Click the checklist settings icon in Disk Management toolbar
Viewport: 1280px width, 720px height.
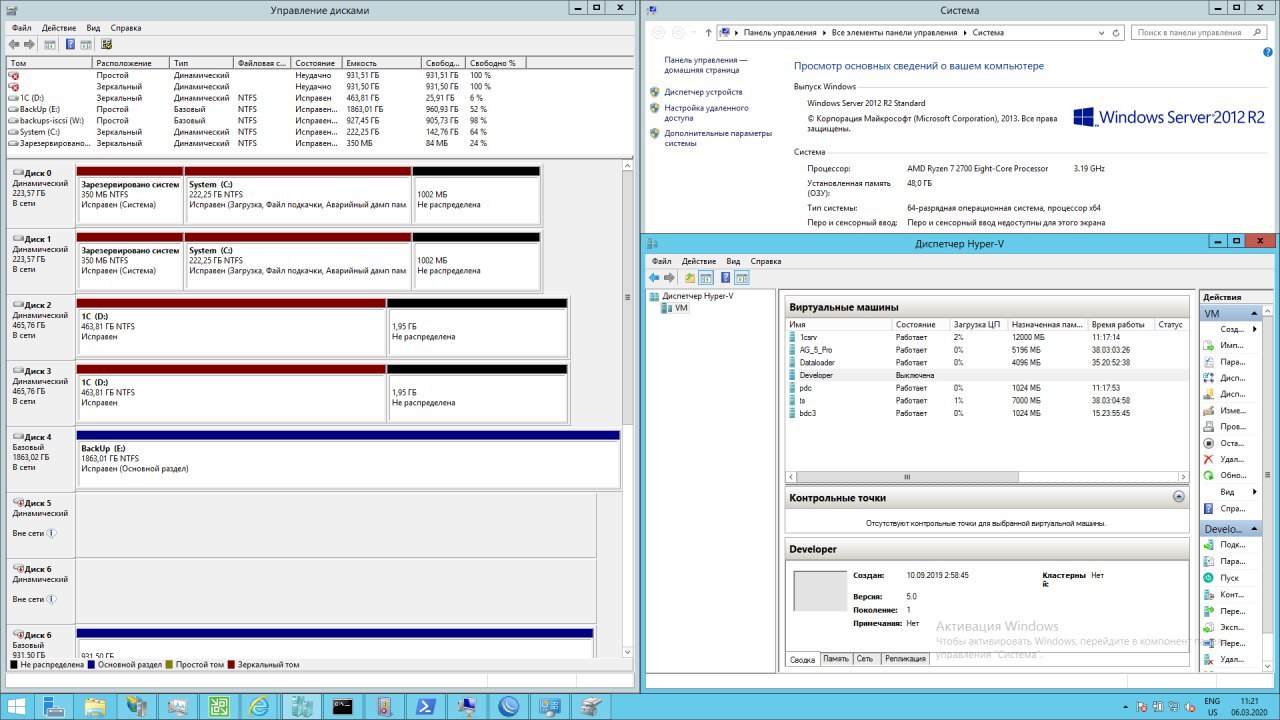coord(106,44)
